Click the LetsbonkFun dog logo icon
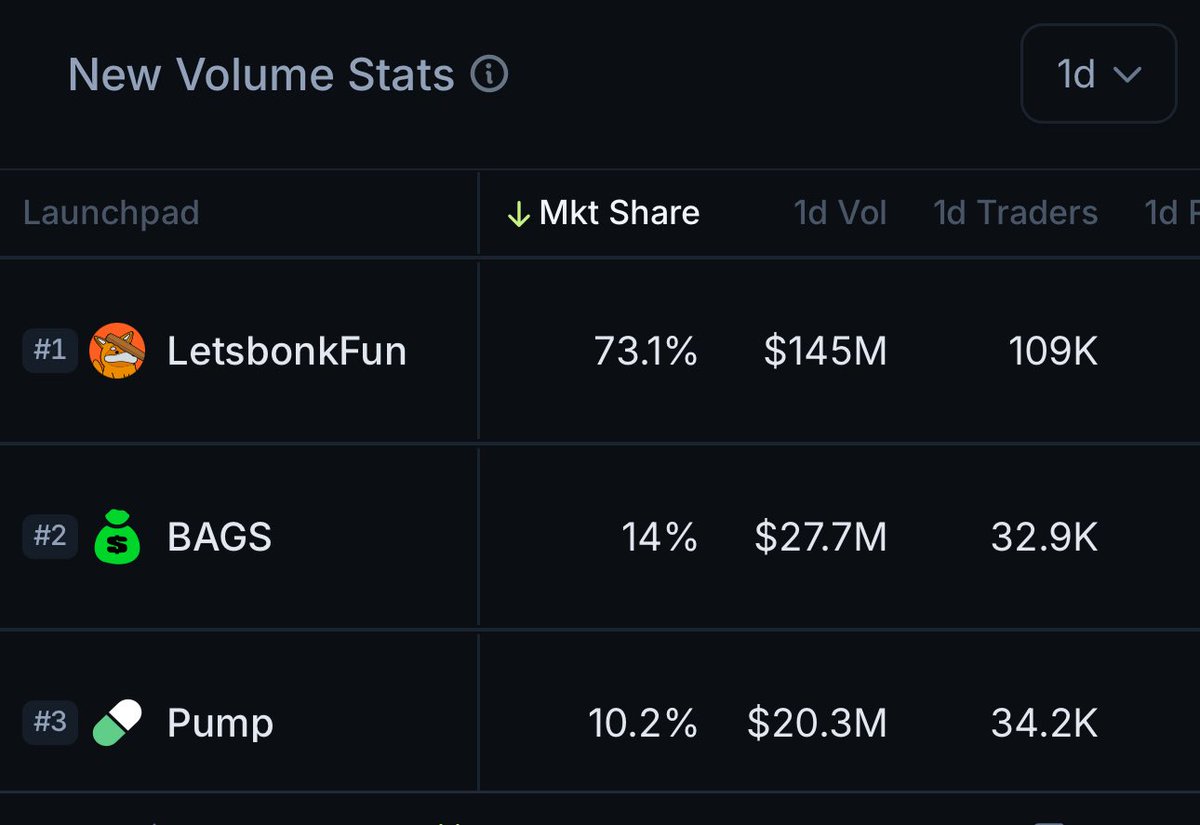Screen dimensions: 1200x825 tap(117, 351)
